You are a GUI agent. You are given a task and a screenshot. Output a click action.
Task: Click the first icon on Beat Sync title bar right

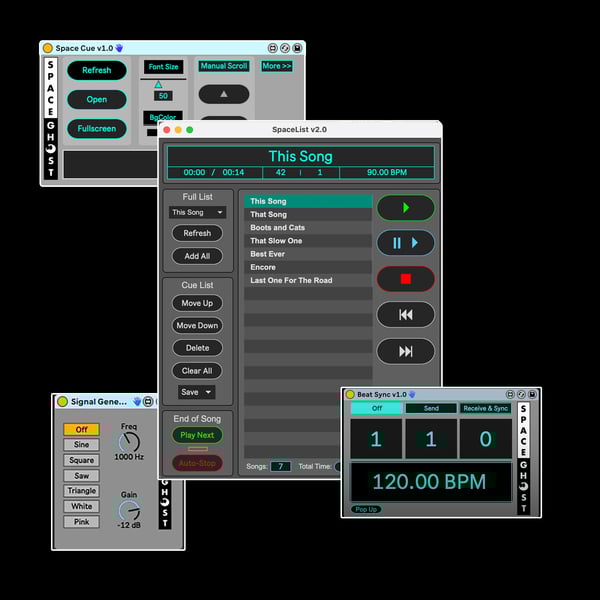510,394
